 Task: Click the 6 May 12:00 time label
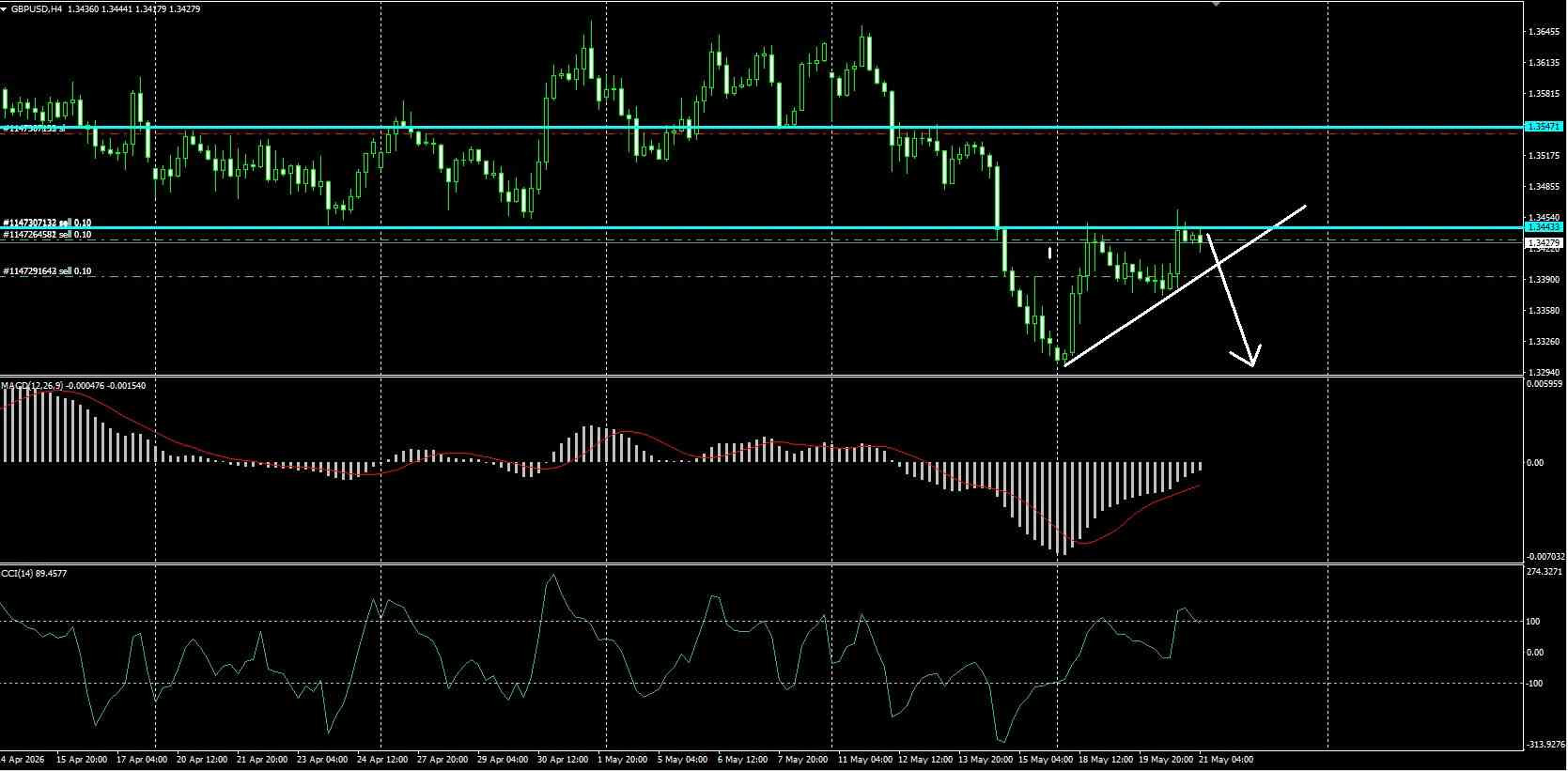[x=741, y=759]
